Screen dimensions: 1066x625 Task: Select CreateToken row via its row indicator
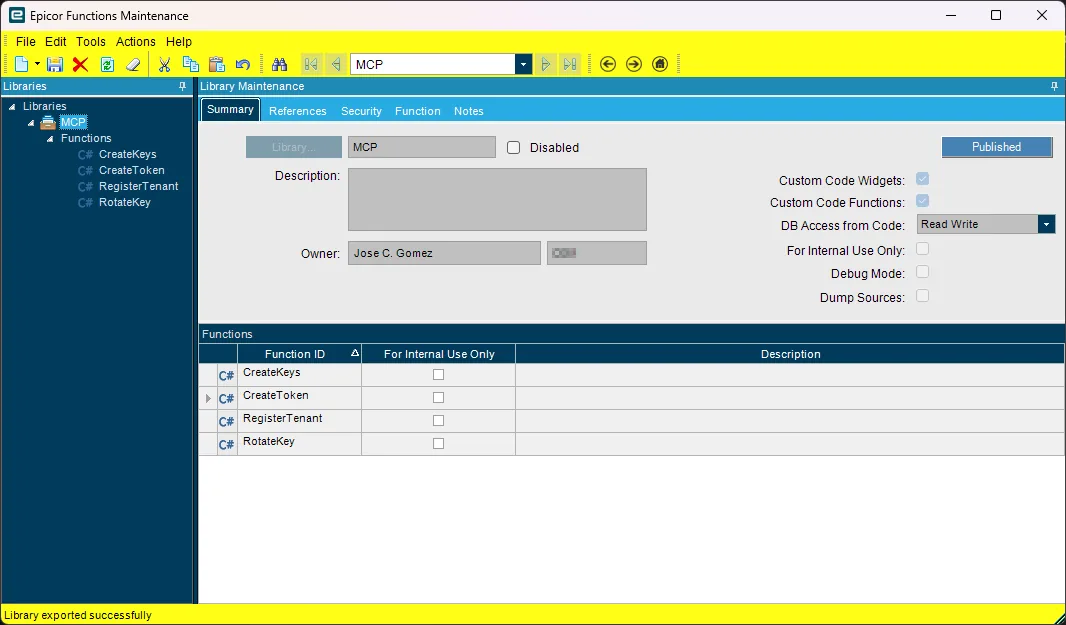point(208,399)
